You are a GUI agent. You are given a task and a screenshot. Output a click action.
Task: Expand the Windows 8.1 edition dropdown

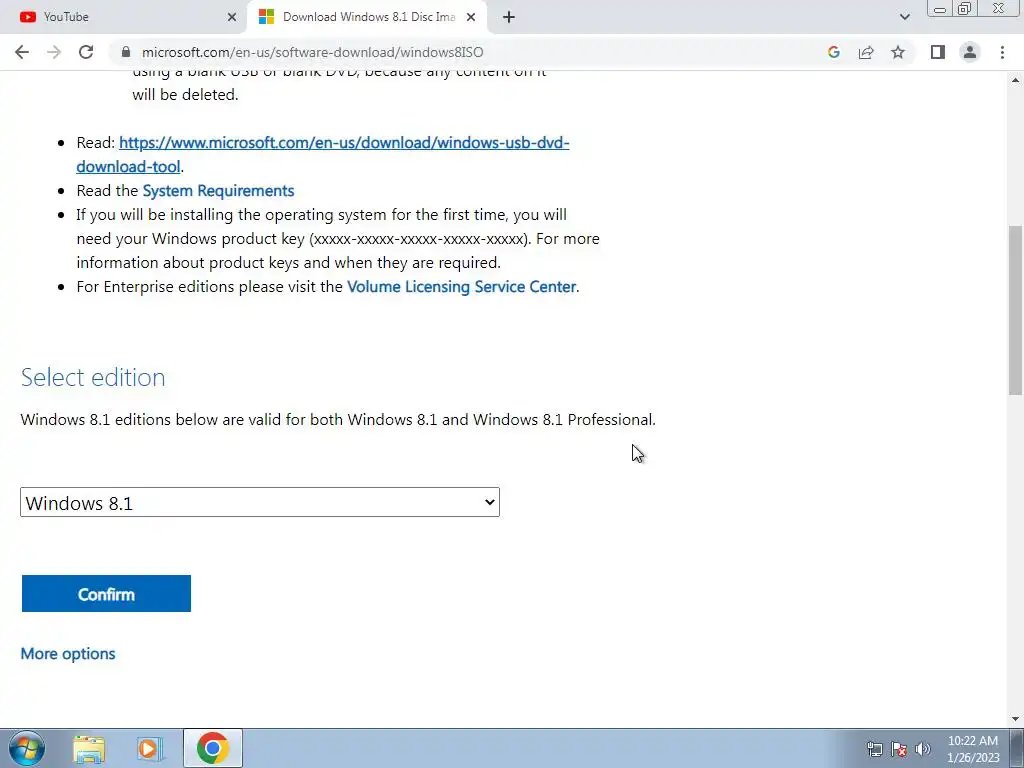point(260,502)
